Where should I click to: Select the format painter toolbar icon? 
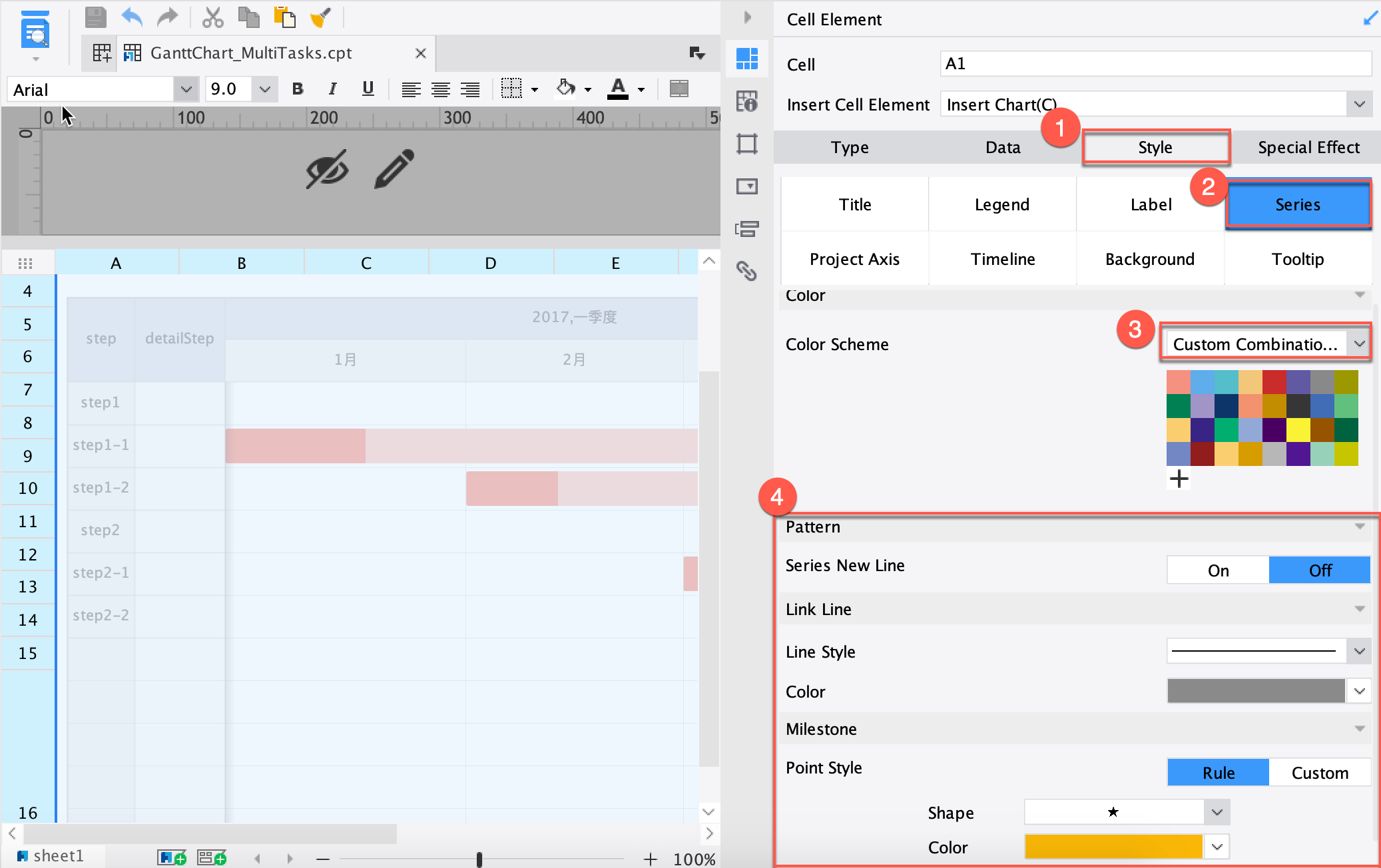click(x=321, y=17)
